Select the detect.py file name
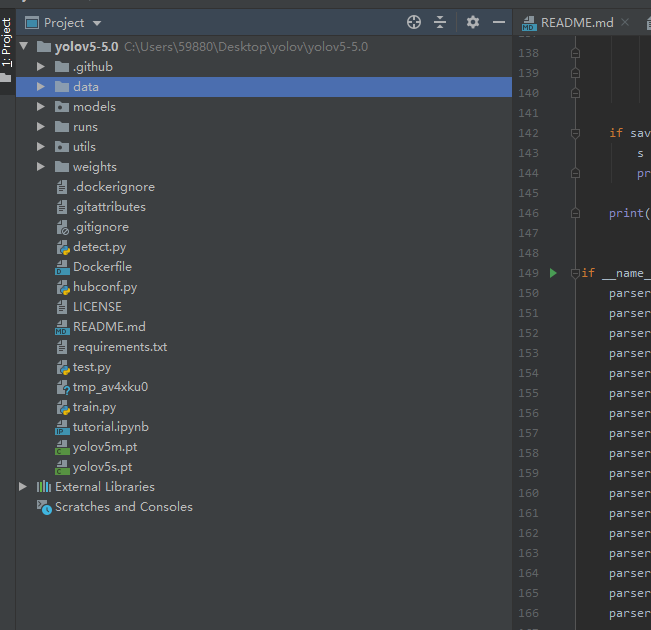This screenshot has width=651, height=630. [x=100, y=247]
